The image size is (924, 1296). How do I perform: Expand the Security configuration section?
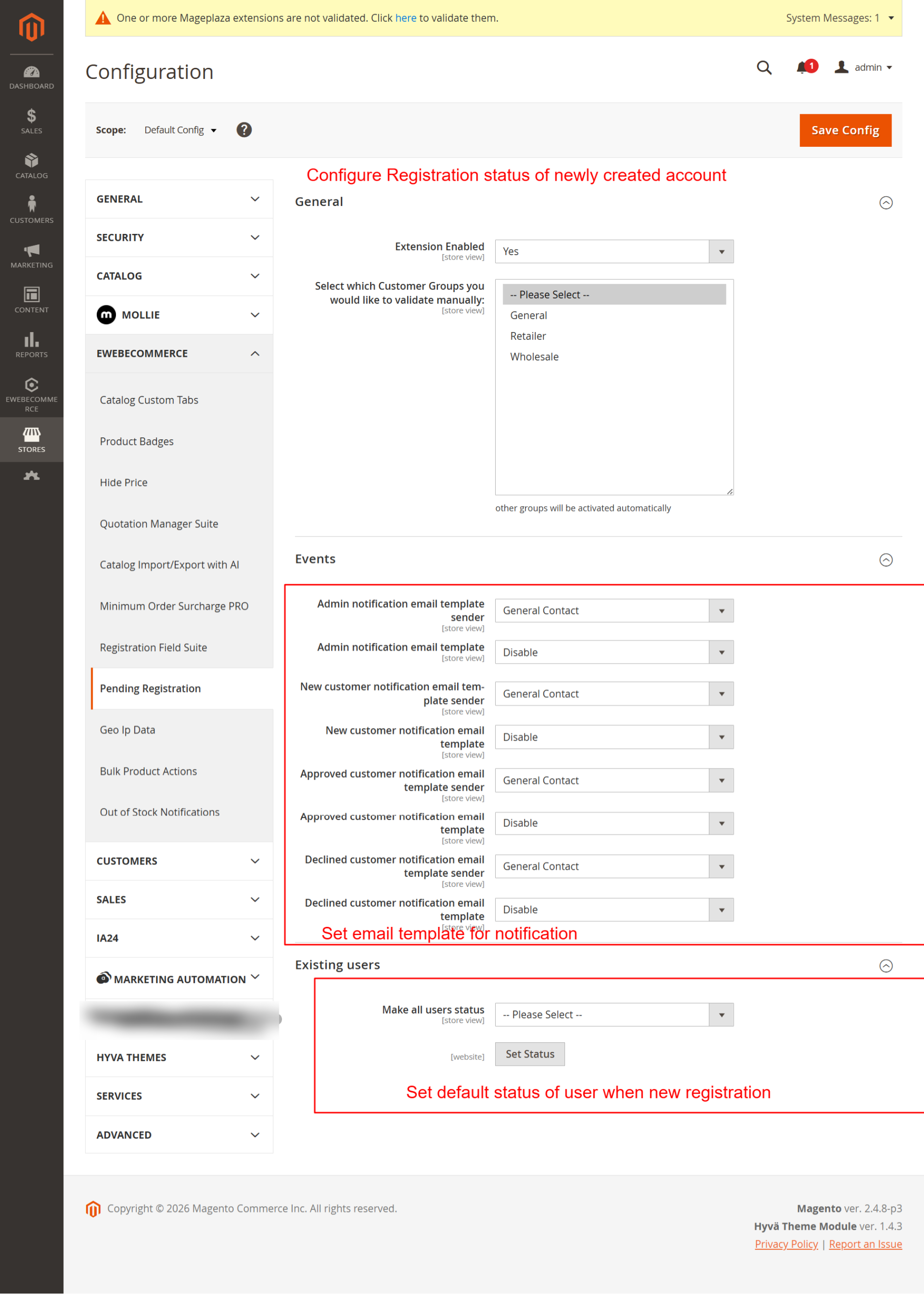click(179, 237)
